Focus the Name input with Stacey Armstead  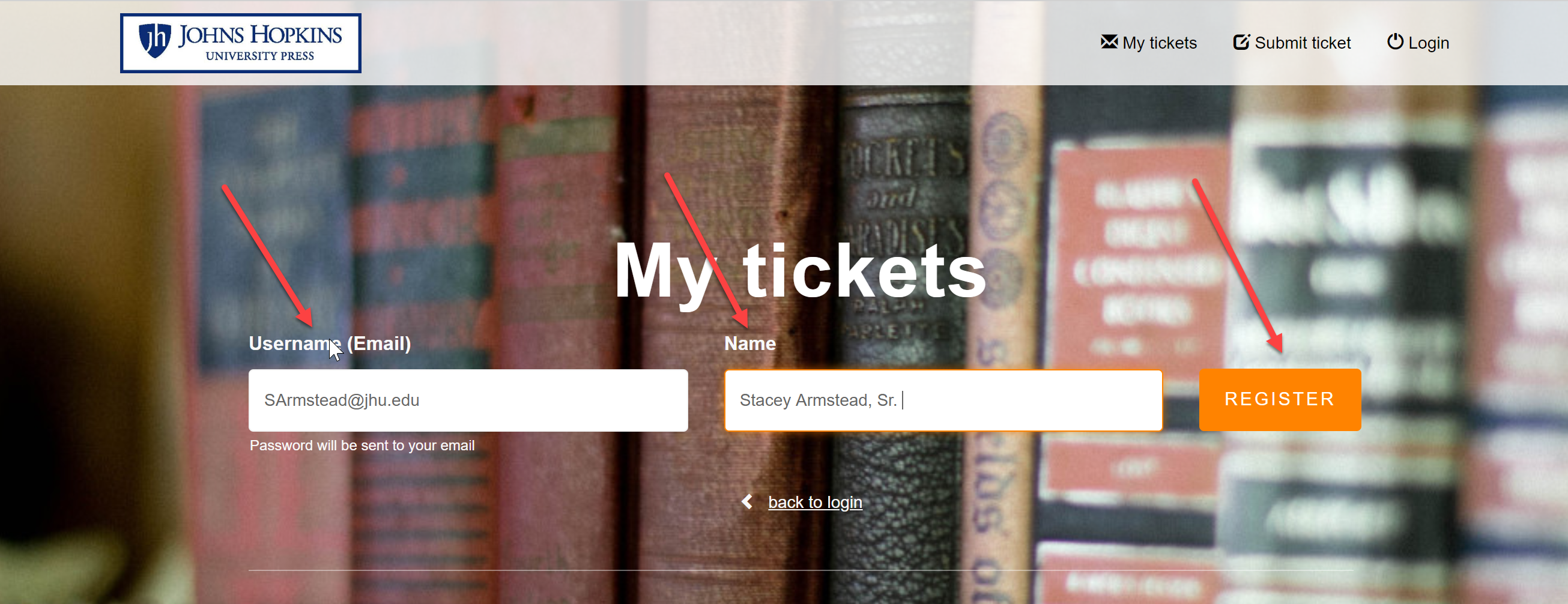click(x=943, y=400)
